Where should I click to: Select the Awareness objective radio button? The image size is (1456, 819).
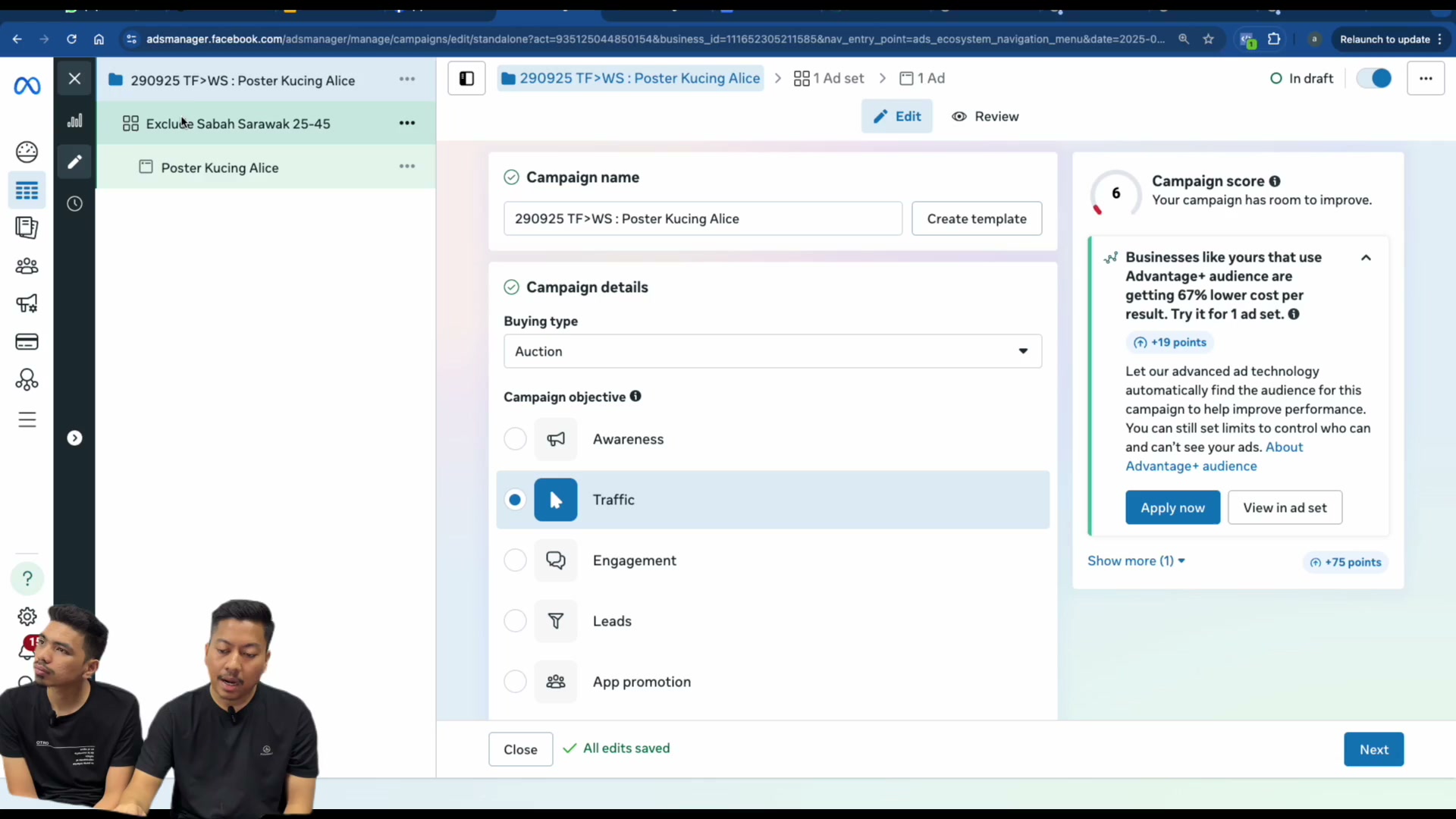click(x=515, y=438)
